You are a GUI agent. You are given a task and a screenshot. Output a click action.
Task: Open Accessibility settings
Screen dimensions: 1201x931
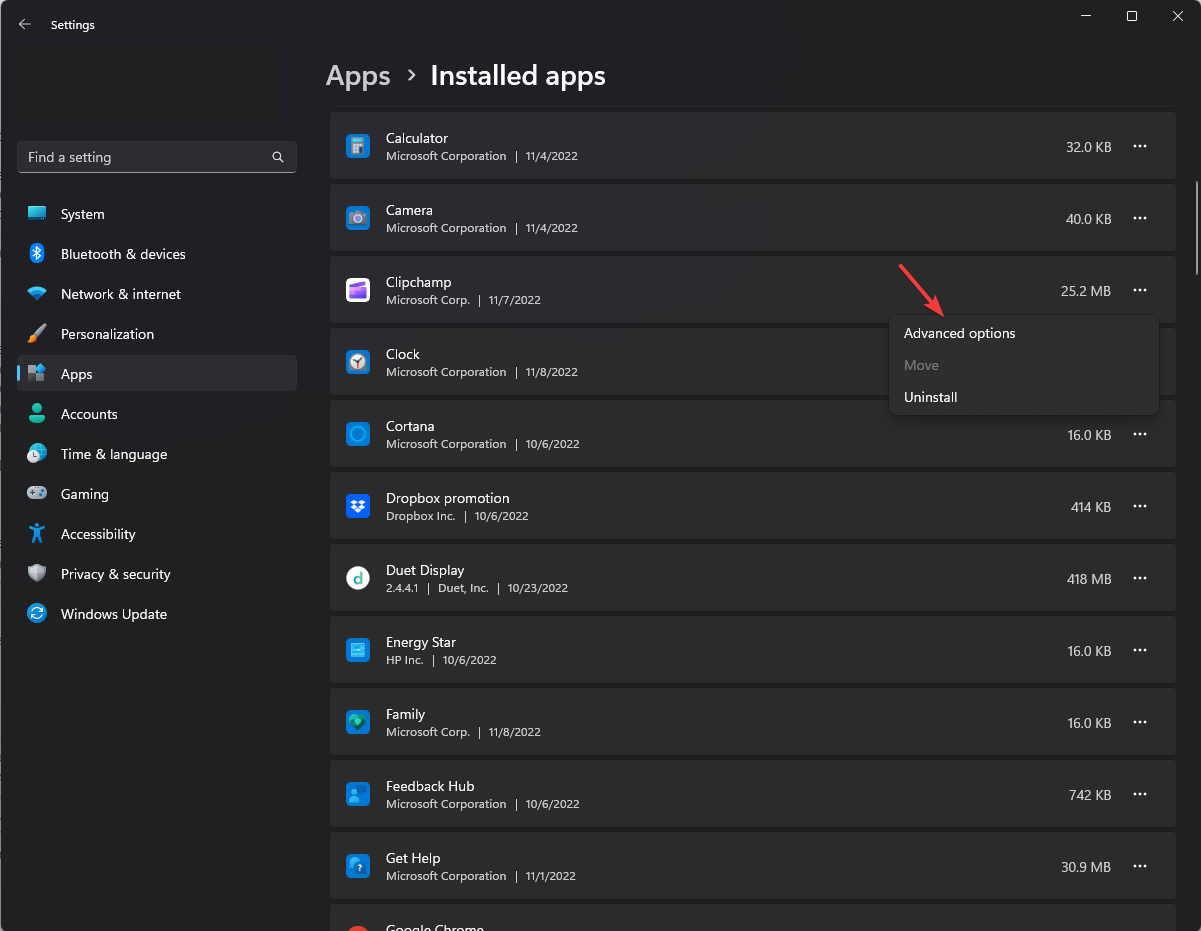(x=157, y=534)
